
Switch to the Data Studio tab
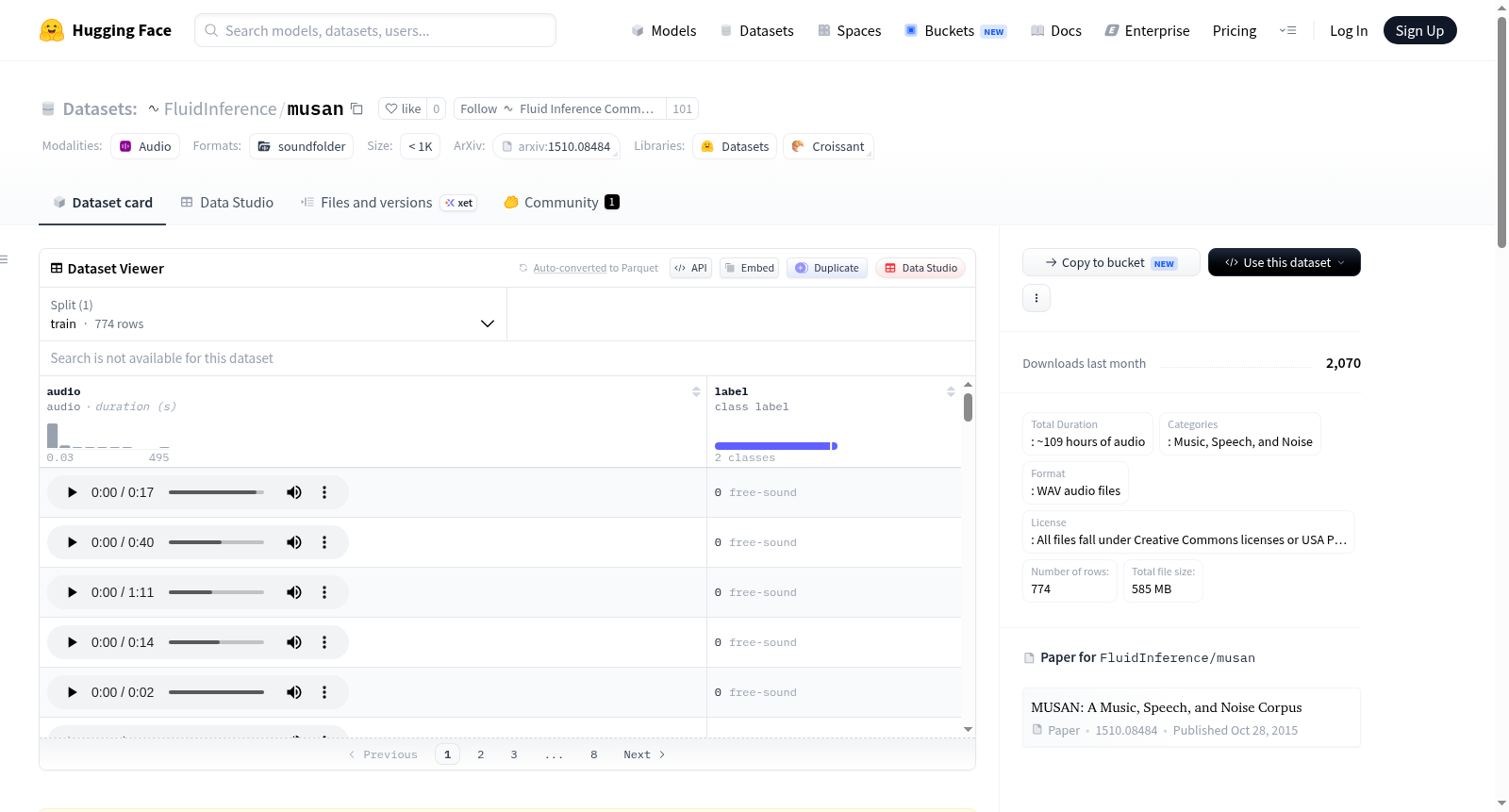(x=227, y=203)
